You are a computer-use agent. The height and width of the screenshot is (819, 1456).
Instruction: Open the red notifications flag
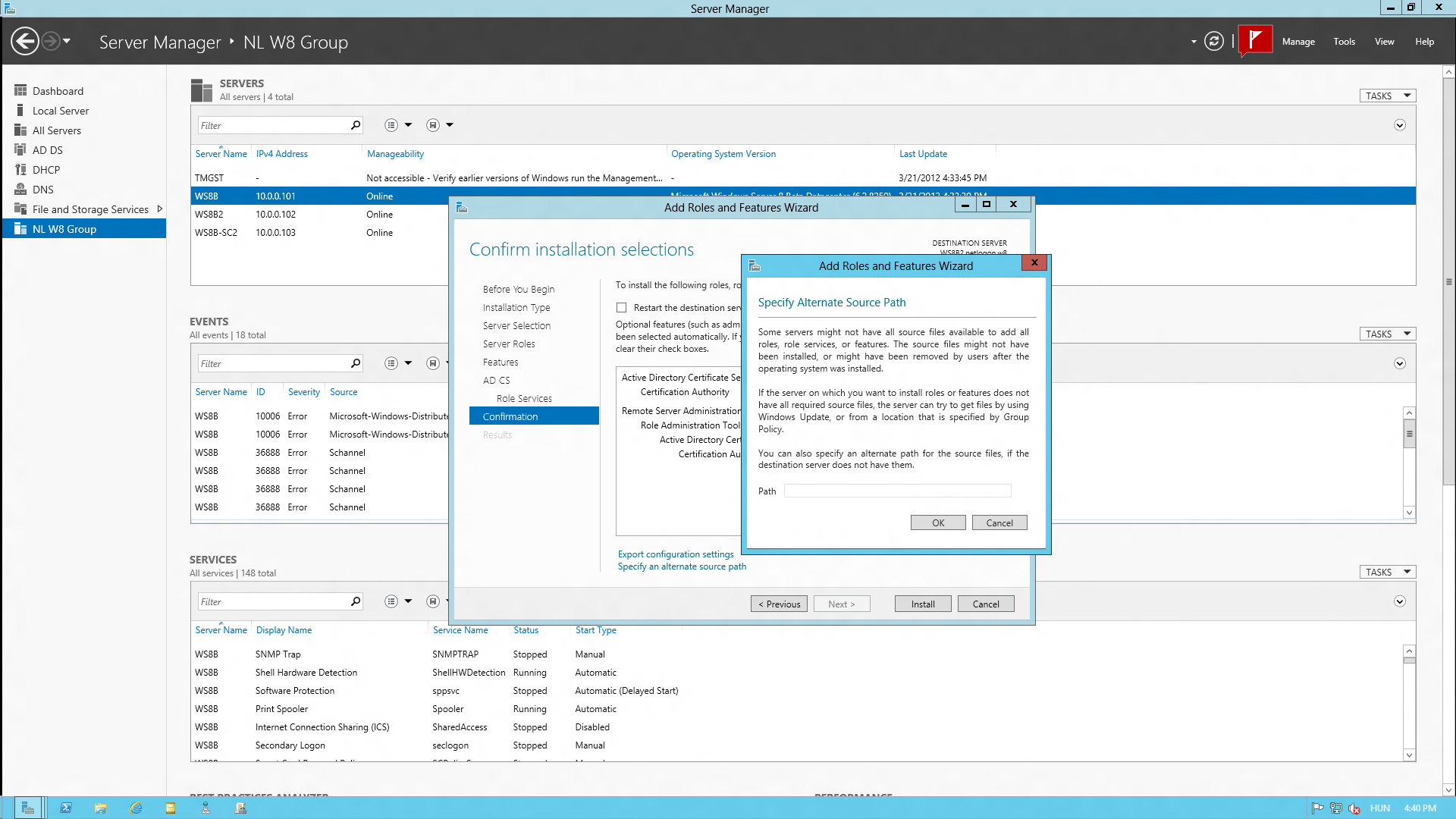tap(1255, 41)
